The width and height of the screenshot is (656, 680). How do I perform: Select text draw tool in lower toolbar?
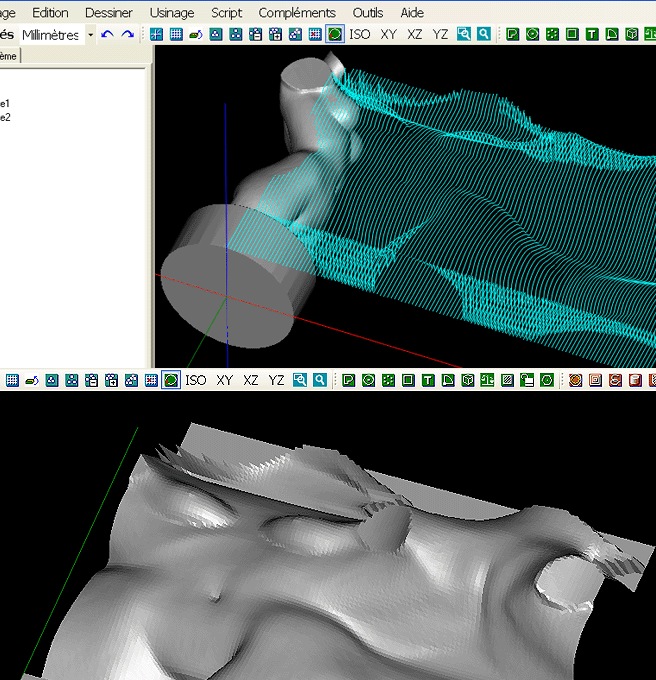pos(428,380)
